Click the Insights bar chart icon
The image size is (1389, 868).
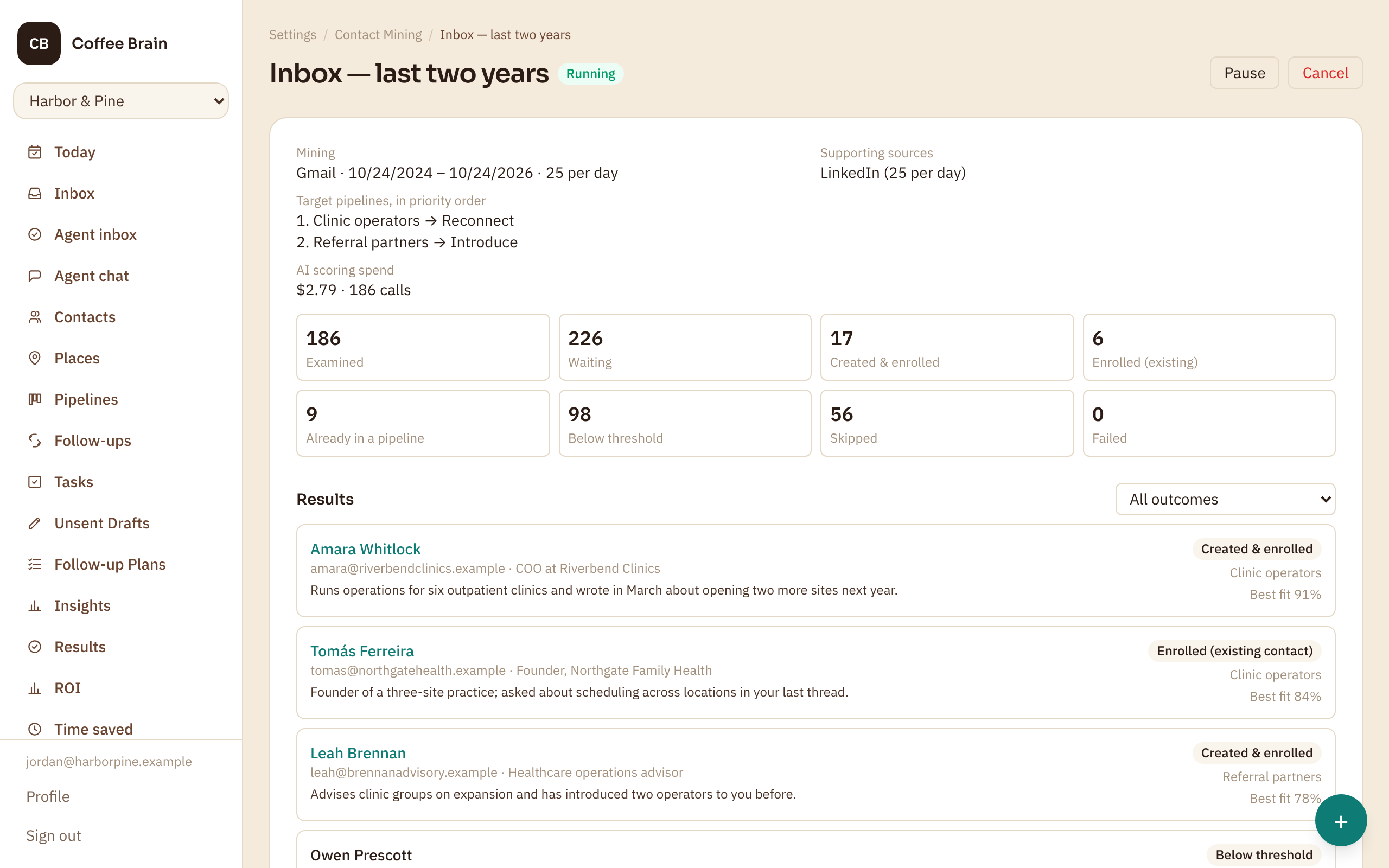point(35,605)
